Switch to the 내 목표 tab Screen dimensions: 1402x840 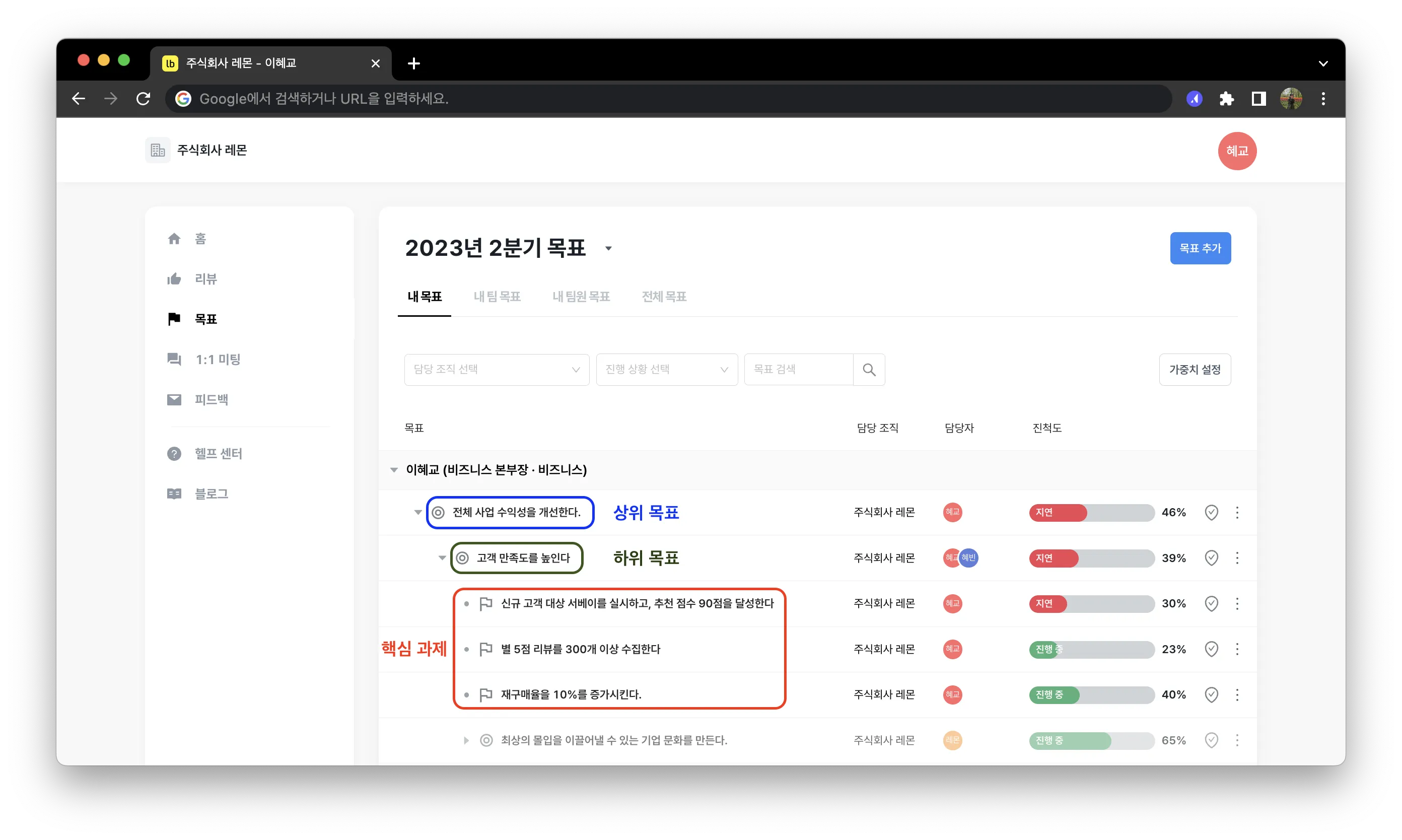click(x=425, y=297)
